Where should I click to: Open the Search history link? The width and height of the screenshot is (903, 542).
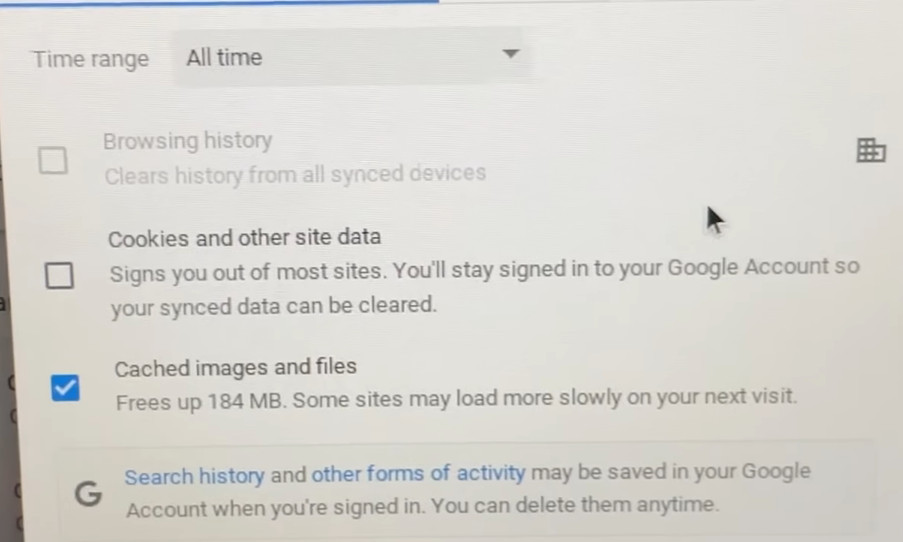click(195, 476)
